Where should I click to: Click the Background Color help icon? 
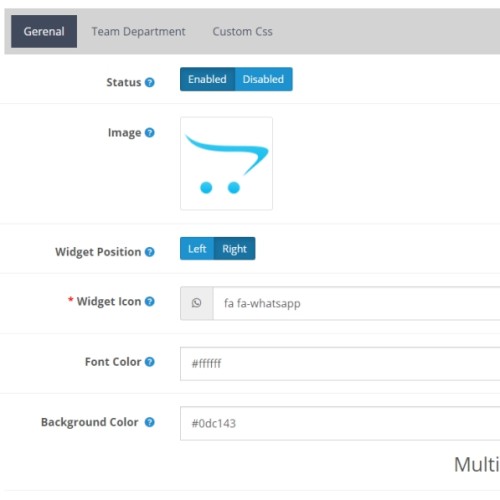[x=150, y=422]
